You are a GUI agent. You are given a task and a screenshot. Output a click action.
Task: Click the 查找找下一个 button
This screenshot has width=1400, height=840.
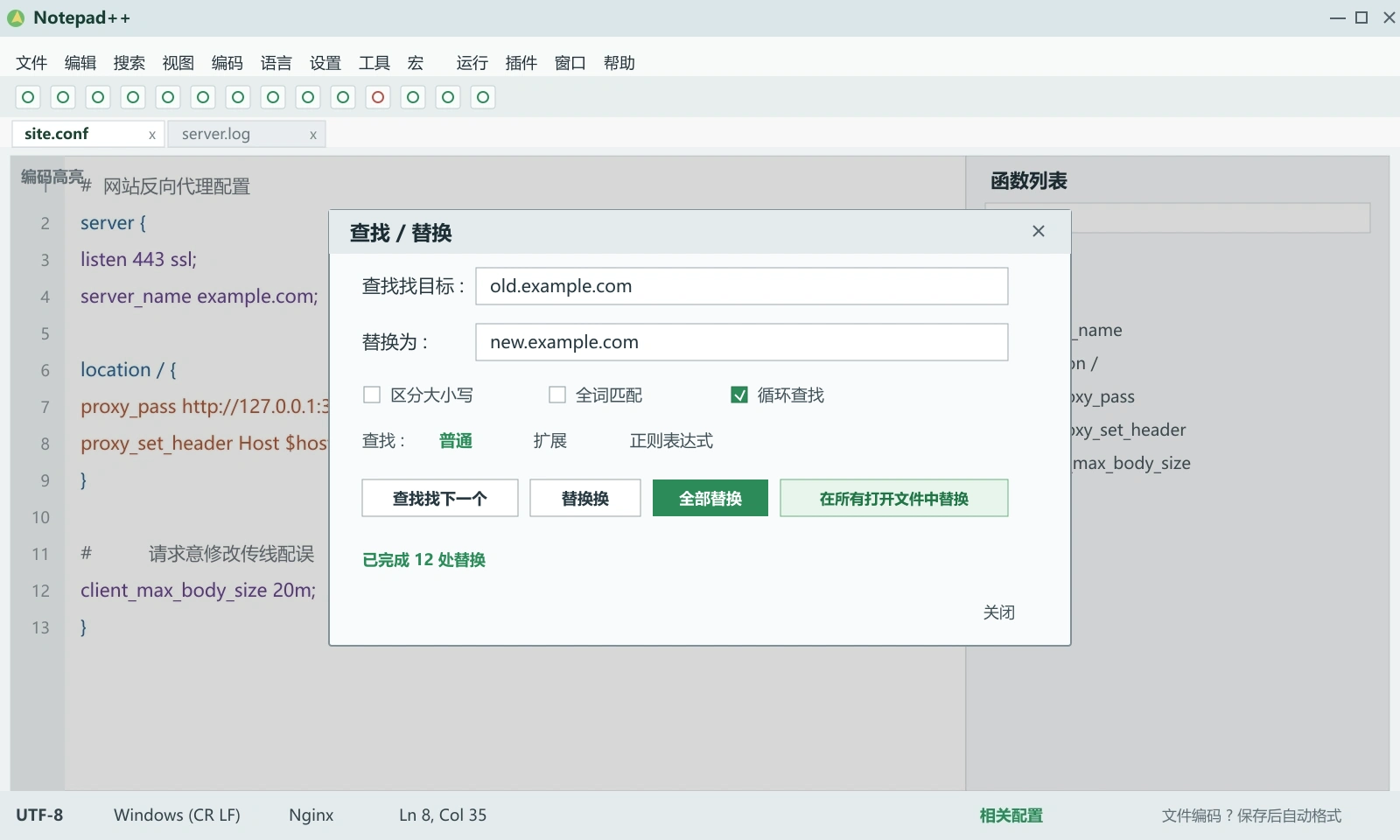pos(440,498)
